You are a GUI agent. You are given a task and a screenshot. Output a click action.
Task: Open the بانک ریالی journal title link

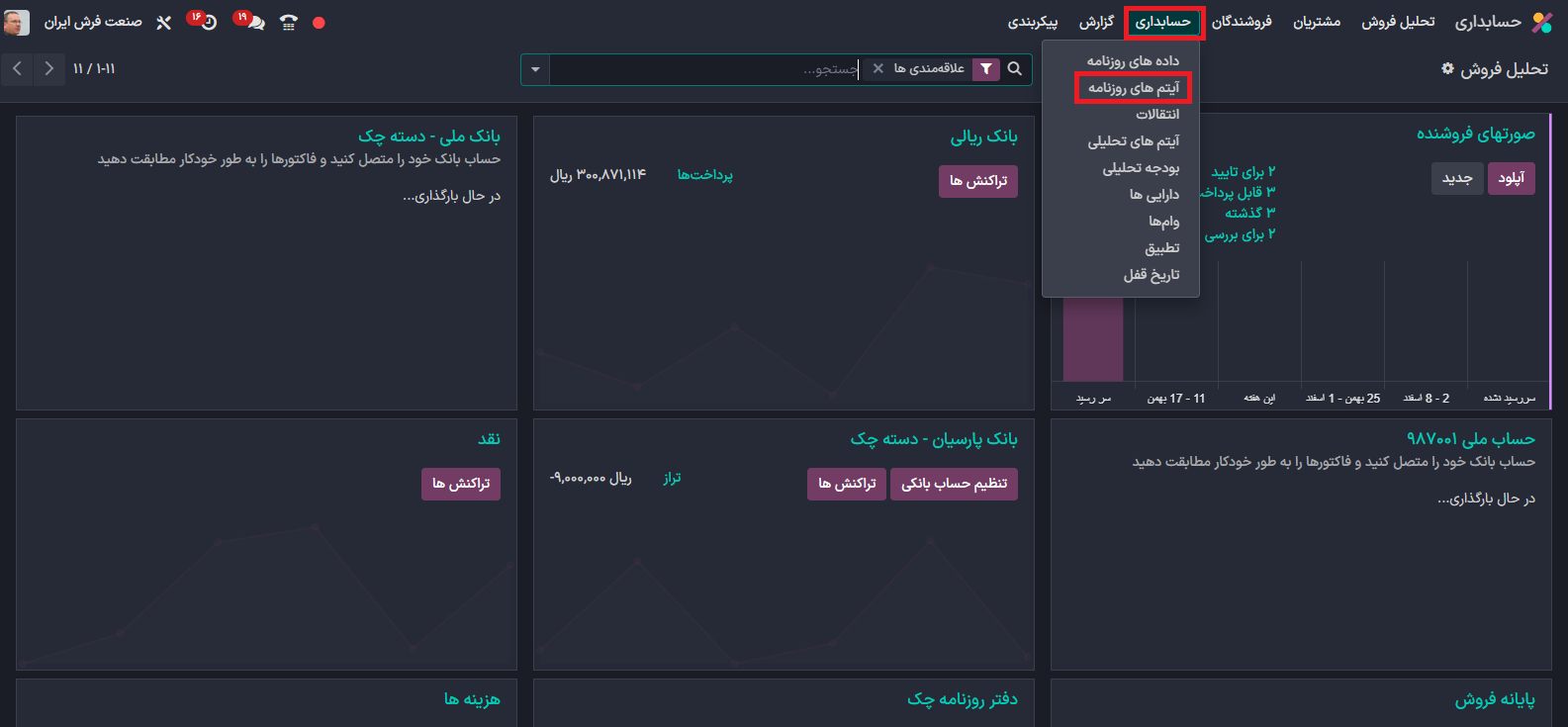coord(983,136)
